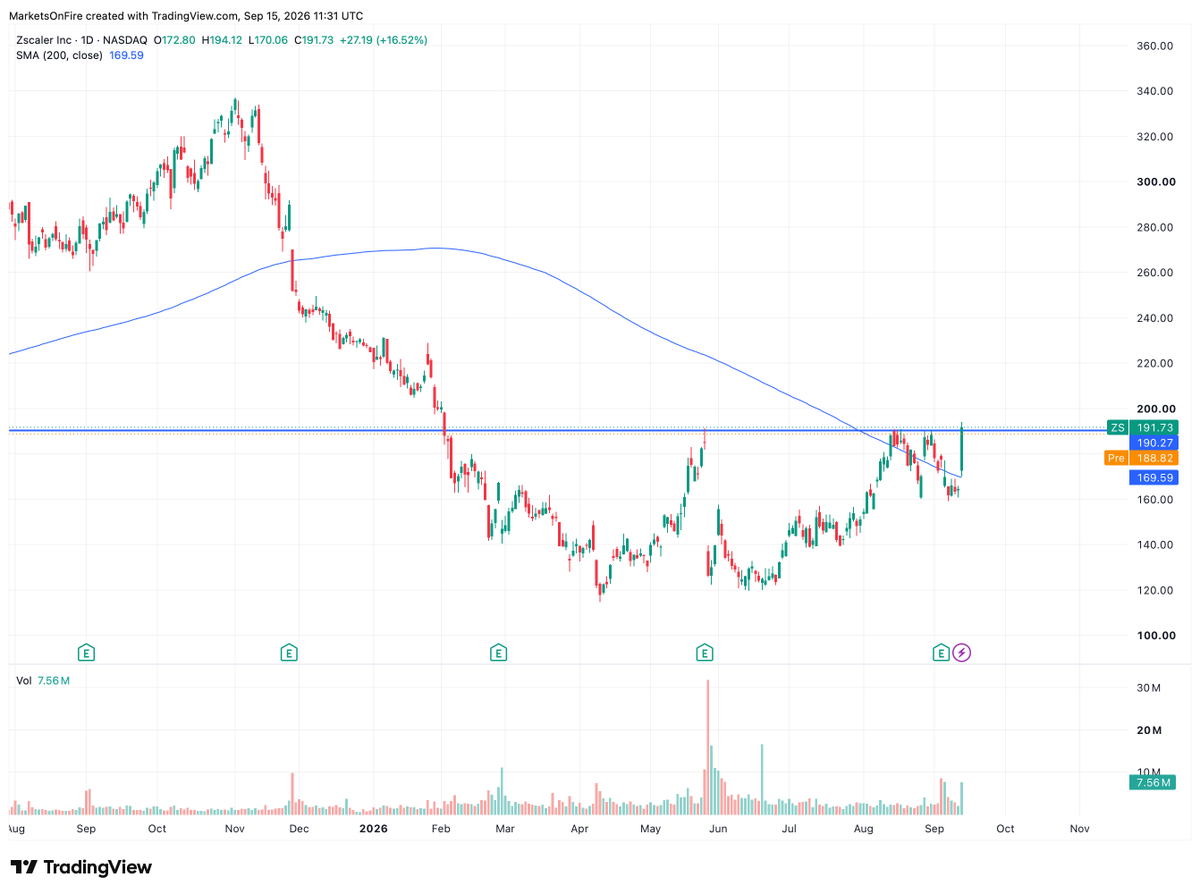This screenshot has width=1200, height=894.
Task: Click the latest large green candle
Action: tap(962, 450)
